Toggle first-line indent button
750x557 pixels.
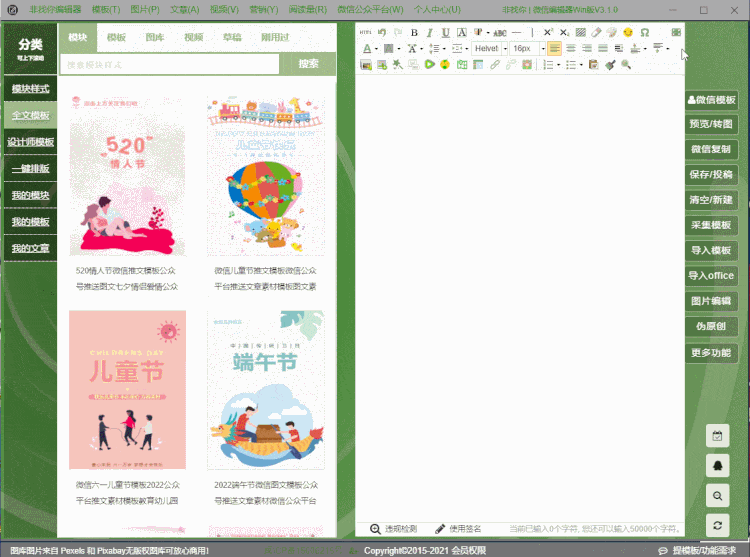(619, 48)
